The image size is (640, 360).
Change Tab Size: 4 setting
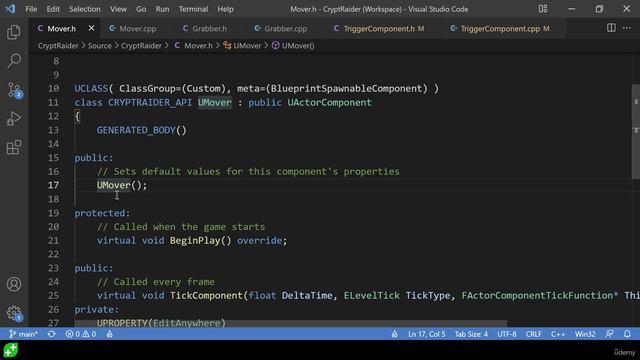point(471,334)
